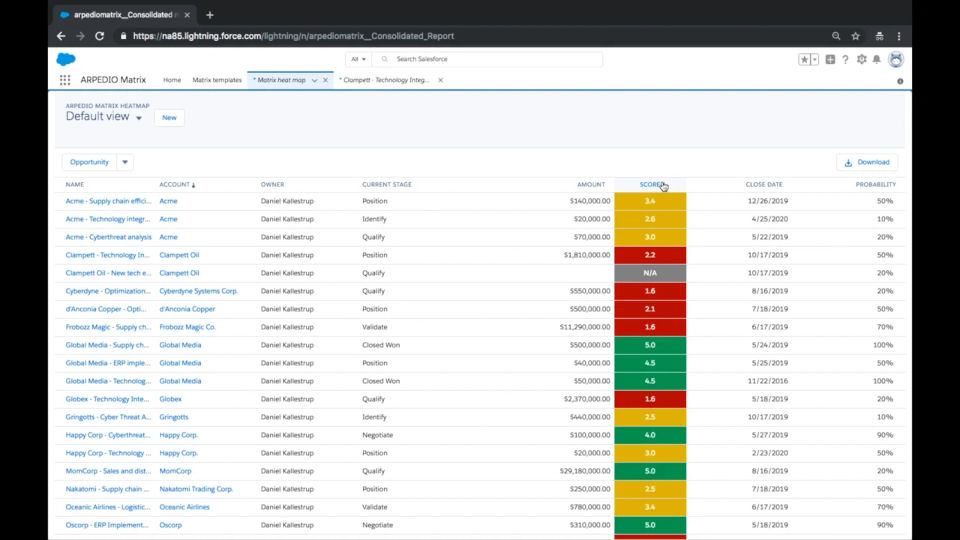Image resolution: width=960 pixels, height=540 pixels.
Task: Open the Cyberdyne Systems Corp. account
Action: (x=198, y=291)
